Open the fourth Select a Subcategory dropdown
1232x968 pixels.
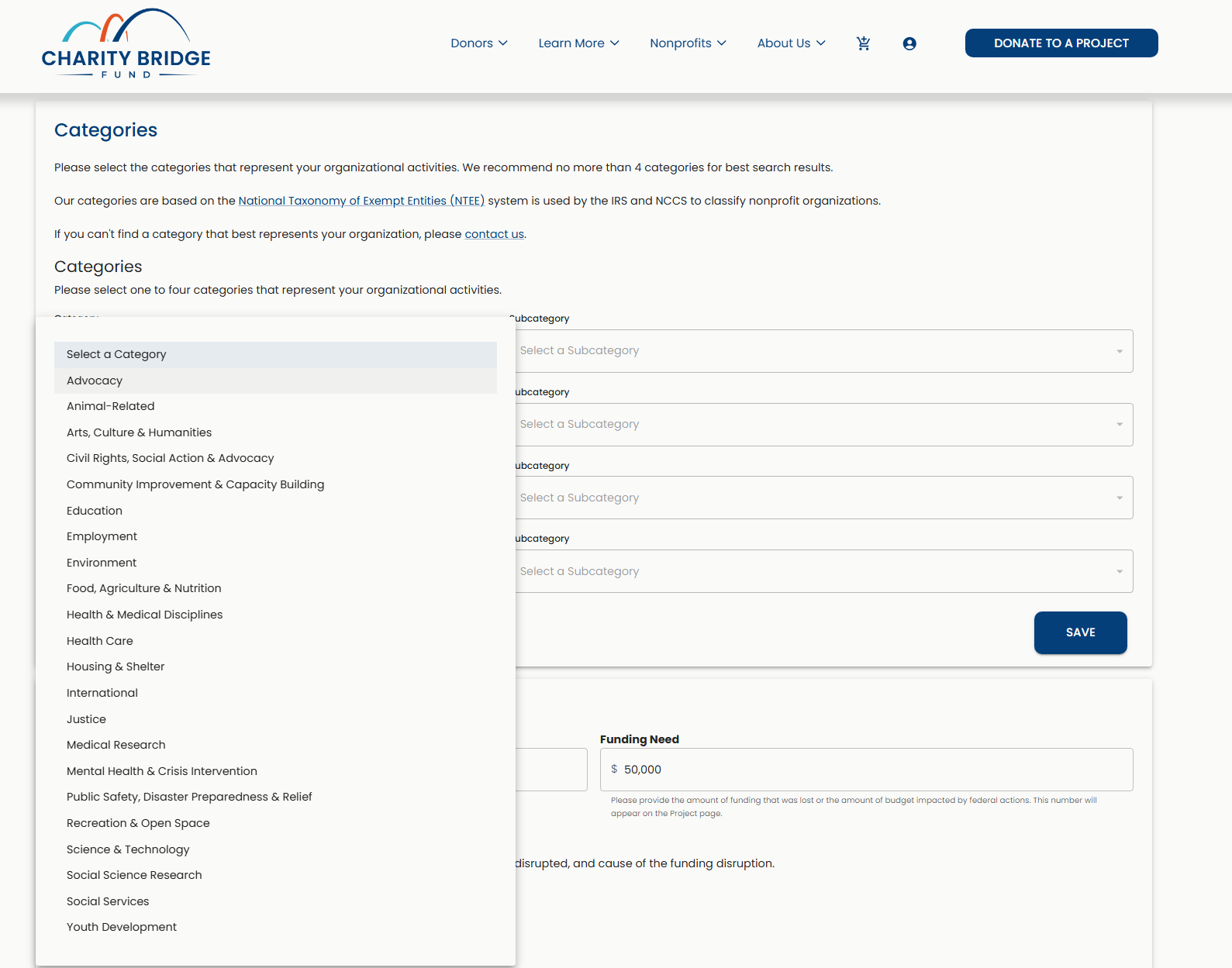(823, 571)
